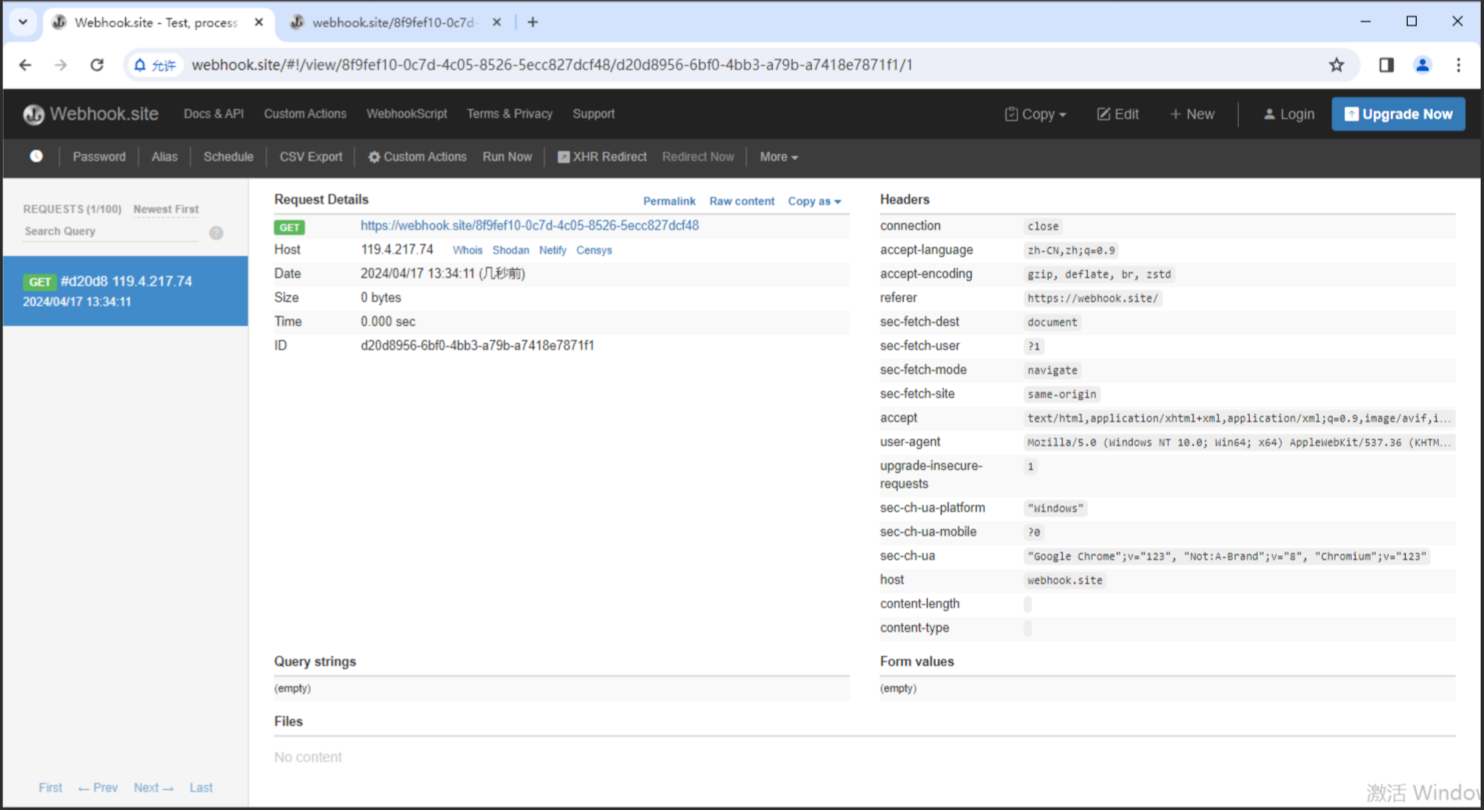The width and height of the screenshot is (1484, 810).
Task: Toggle Newest First sorting
Action: (x=166, y=210)
